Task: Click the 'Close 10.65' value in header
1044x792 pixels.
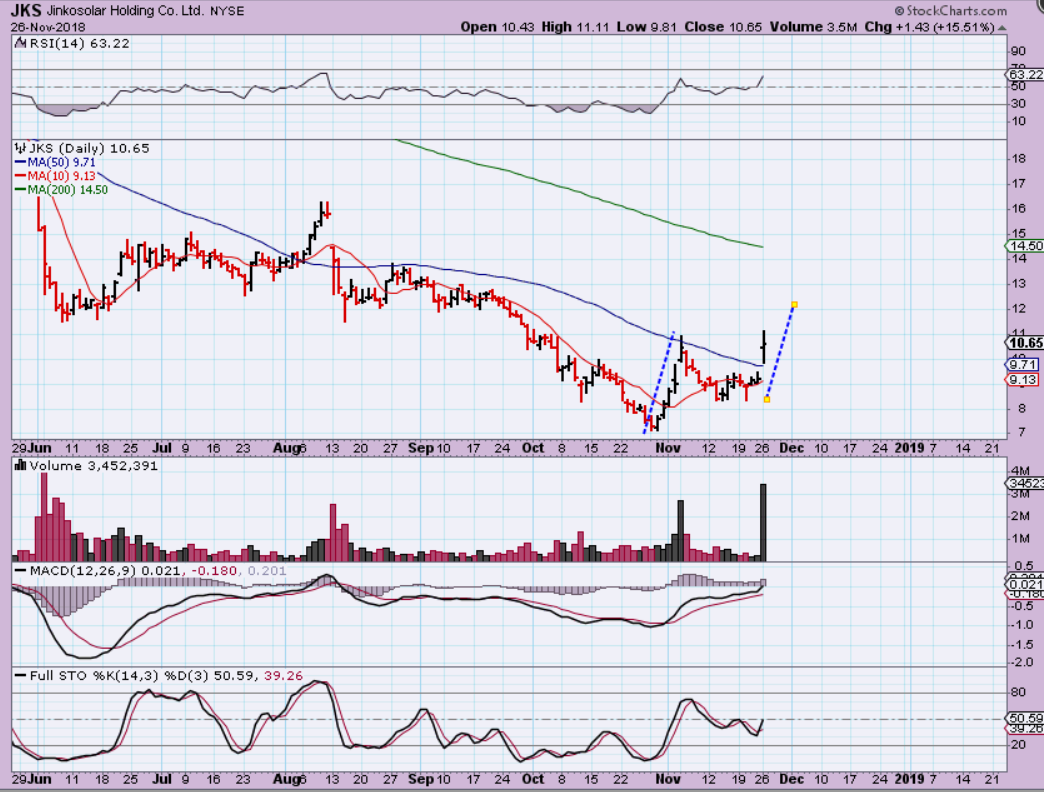Action: click(723, 27)
